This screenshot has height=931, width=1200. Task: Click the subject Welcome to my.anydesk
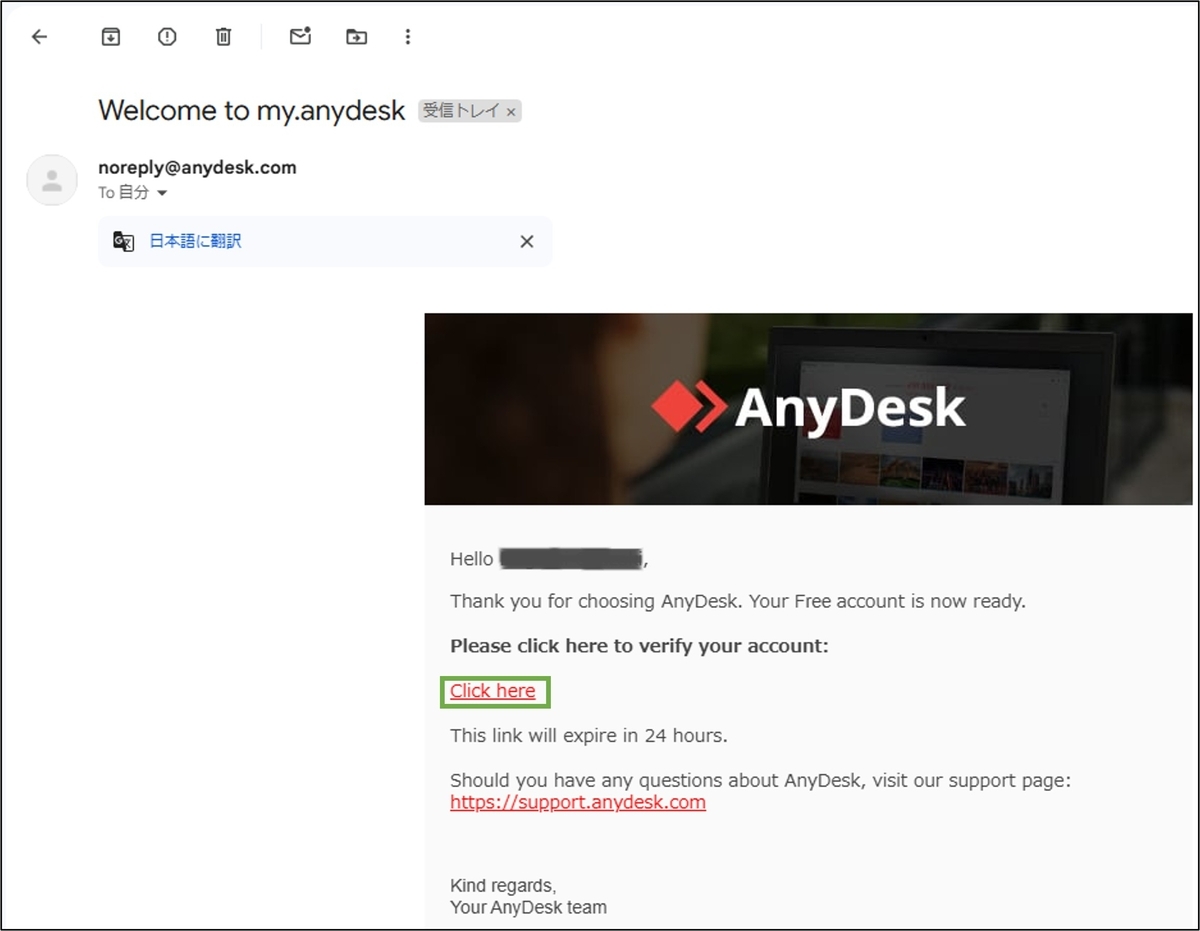252,110
